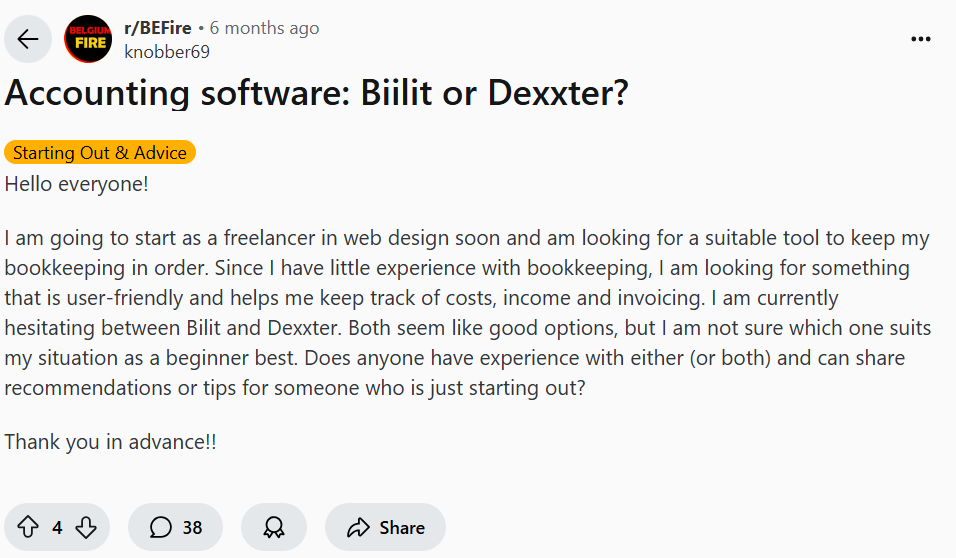Click the "Hello everyone!" greeting line
This screenshot has height=558, width=956.
point(77,185)
